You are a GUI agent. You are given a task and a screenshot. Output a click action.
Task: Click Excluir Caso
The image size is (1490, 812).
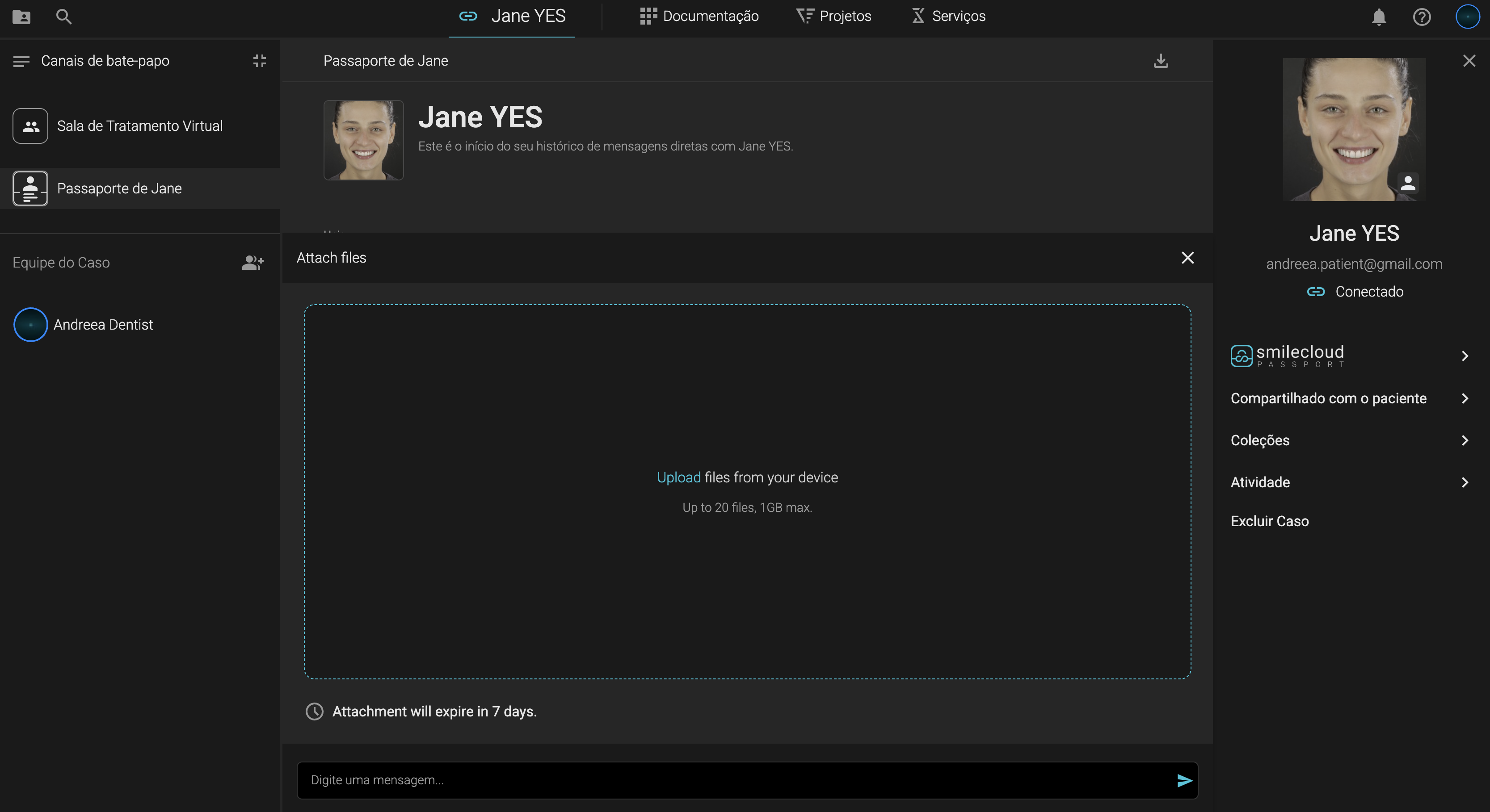[x=1269, y=521]
